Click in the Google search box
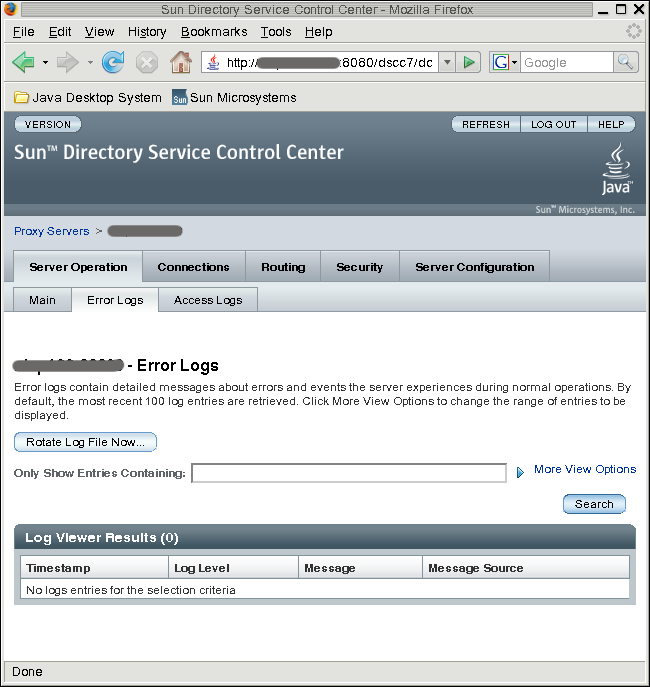 click(567, 63)
